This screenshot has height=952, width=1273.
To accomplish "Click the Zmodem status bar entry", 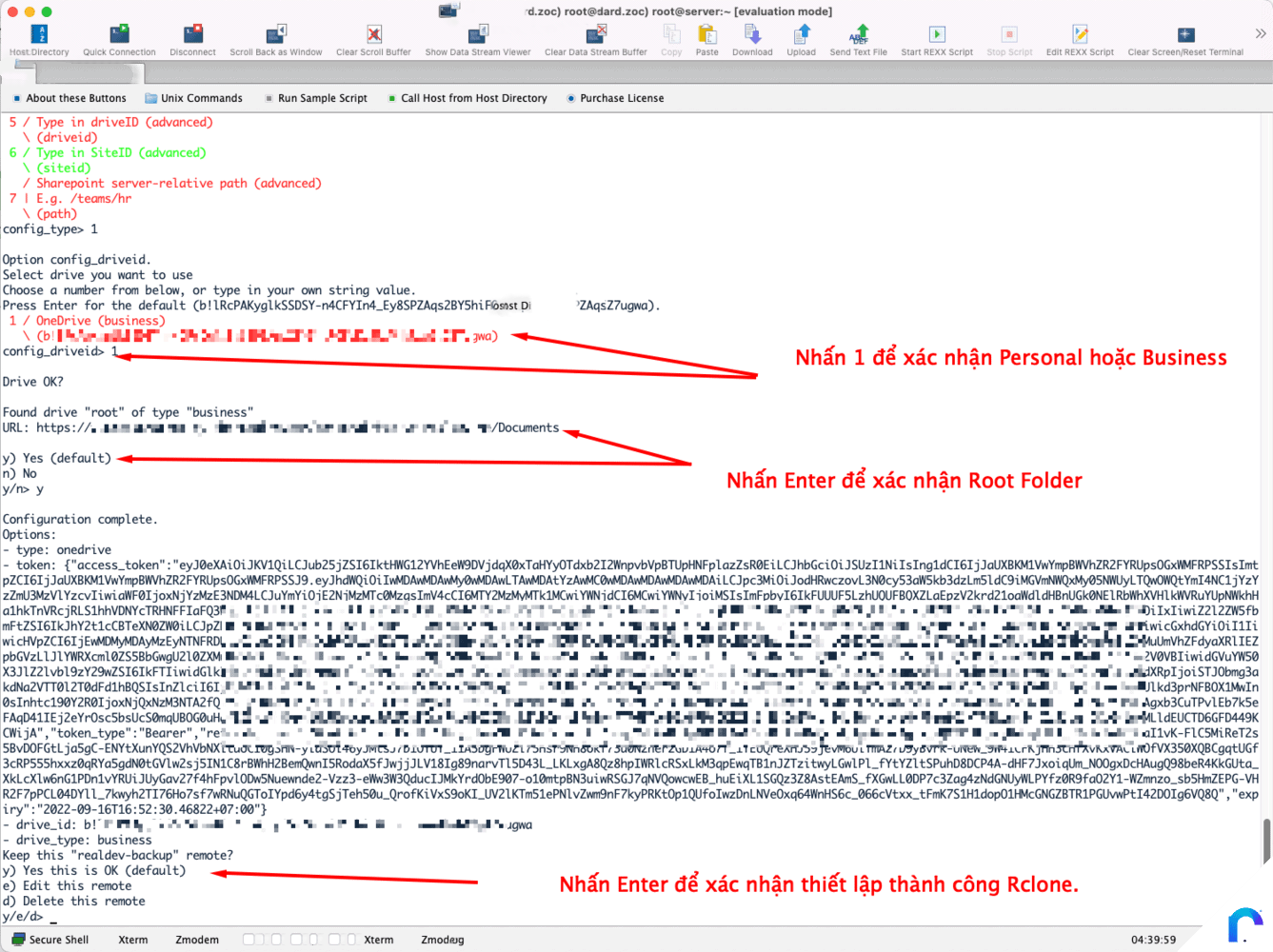I will 197,940.
